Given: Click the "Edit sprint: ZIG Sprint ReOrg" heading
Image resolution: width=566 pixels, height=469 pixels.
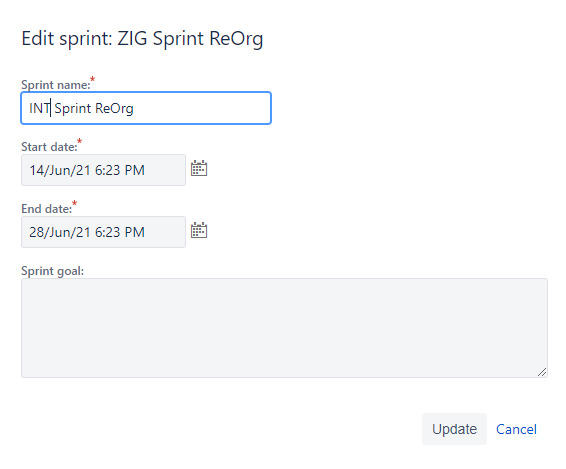Looking at the screenshot, I should point(142,39).
